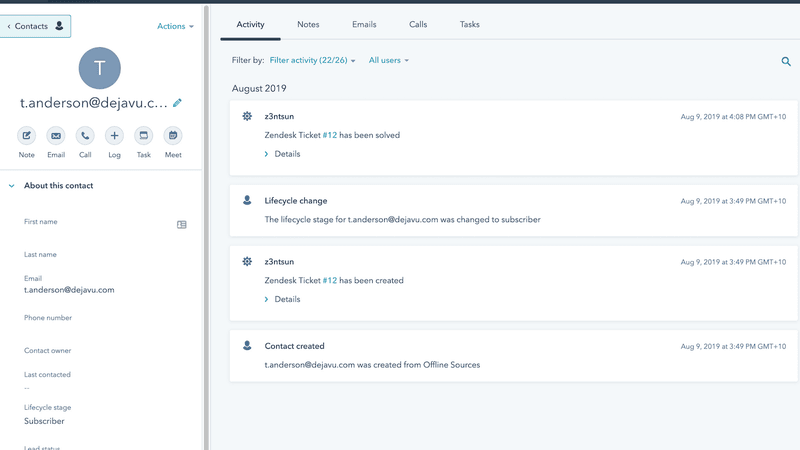The height and width of the screenshot is (450, 800).
Task: Click the Lifecycle stage Subscriber value
Action: coord(44,421)
